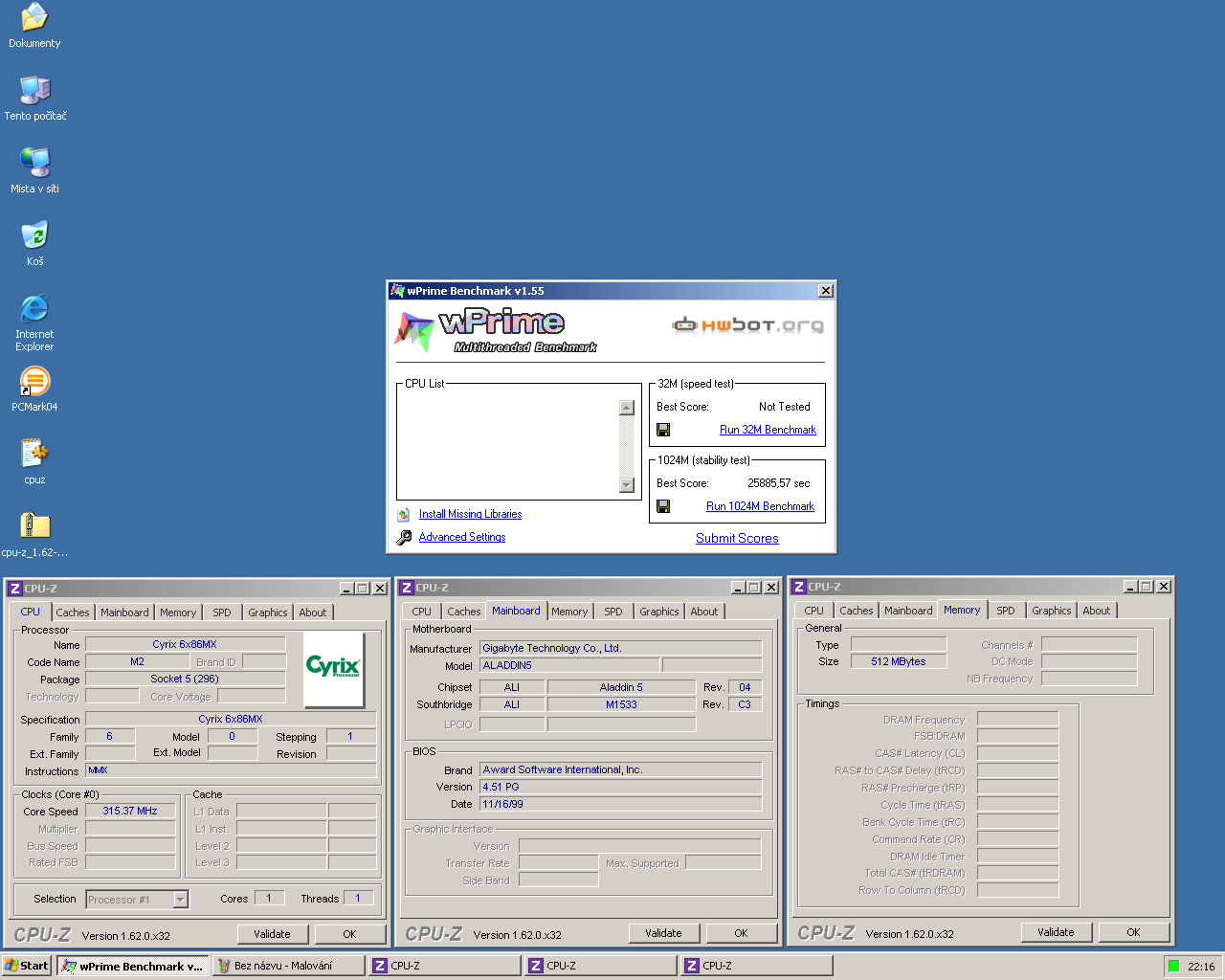The height and width of the screenshot is (980, 1225).
Task: Select the cpuz desktop icon
Action: [x=34, y=453]
